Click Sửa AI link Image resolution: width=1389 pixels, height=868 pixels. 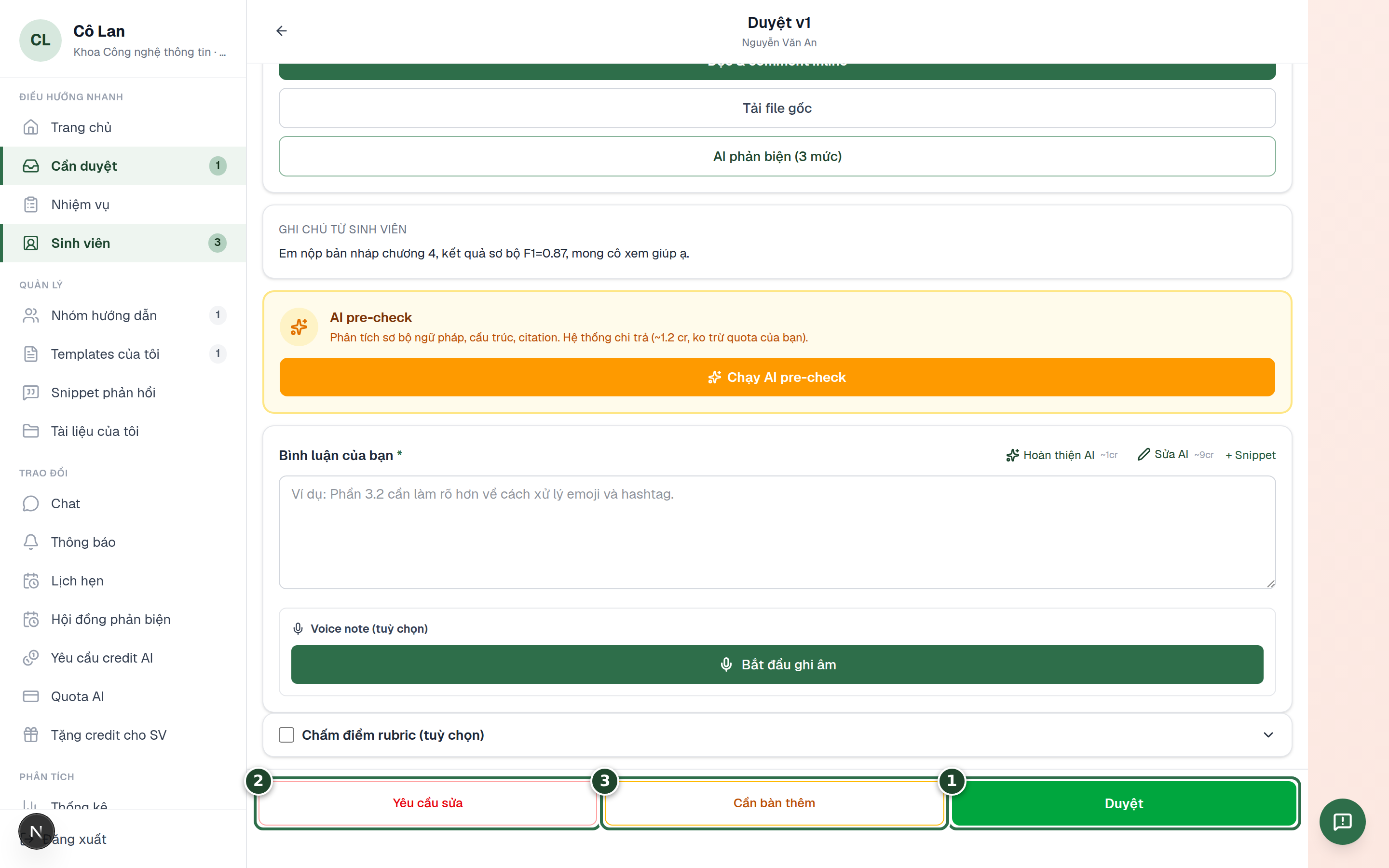pyautogui.click(x=1175, y=454)
